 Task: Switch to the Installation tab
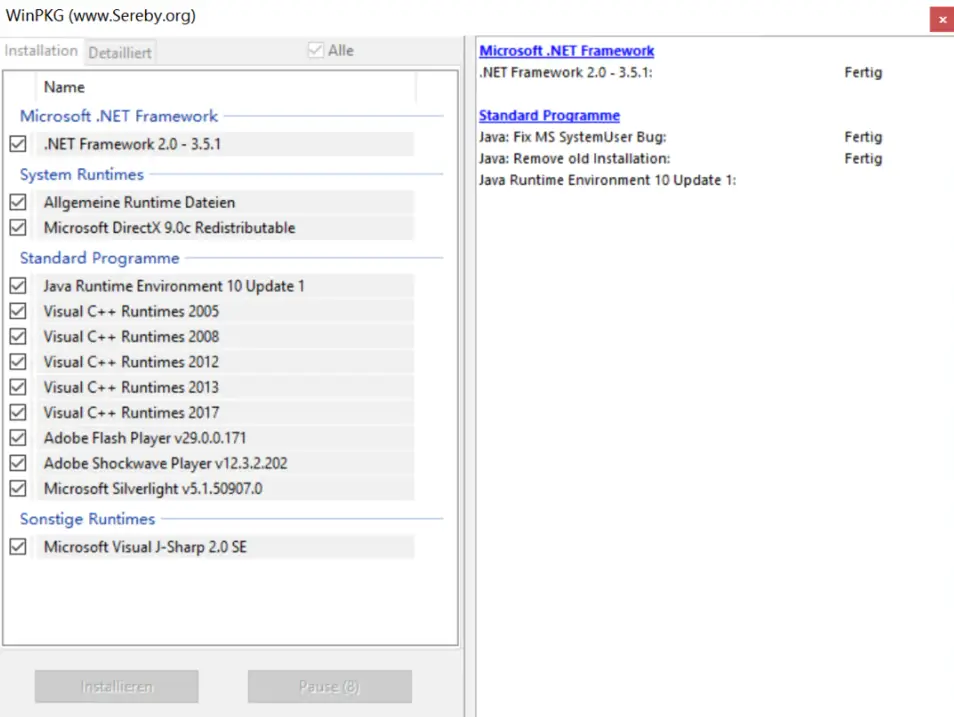coord(41,51)
